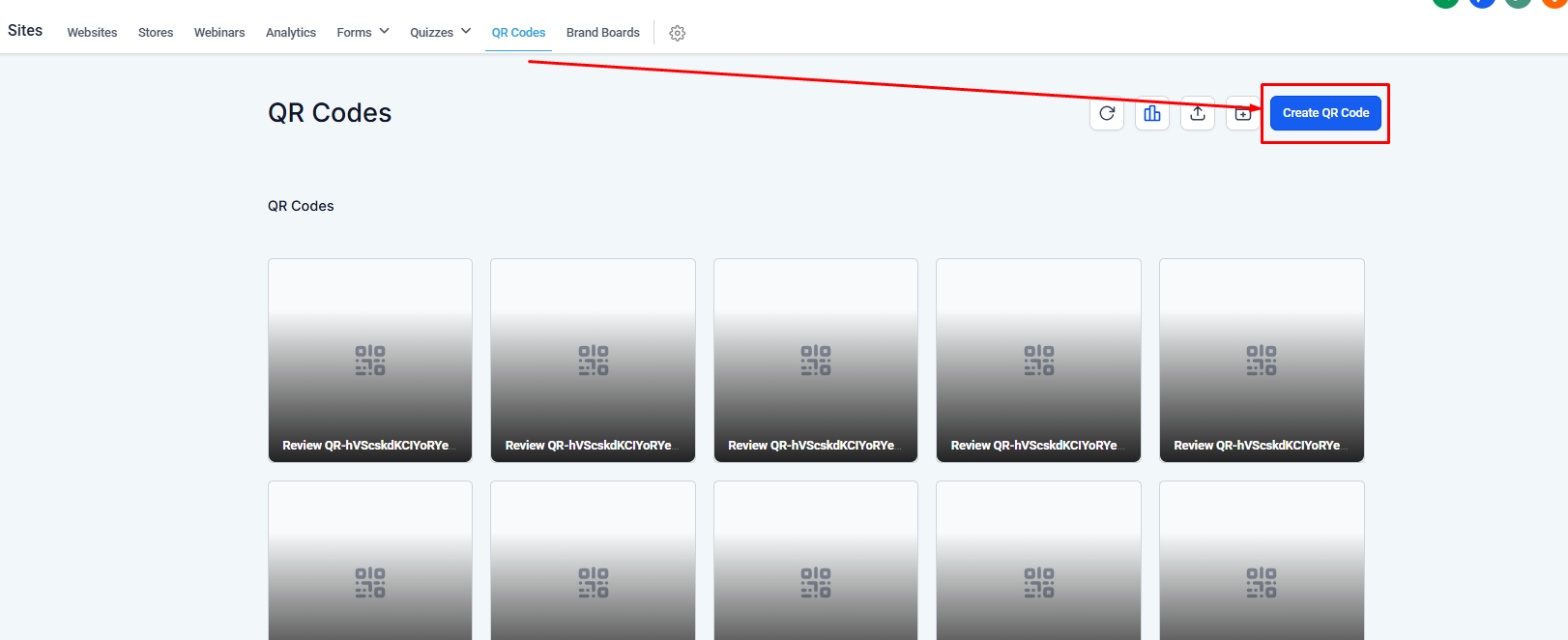
Task: Select the QR Codes tab
Action: pos(518,32)
